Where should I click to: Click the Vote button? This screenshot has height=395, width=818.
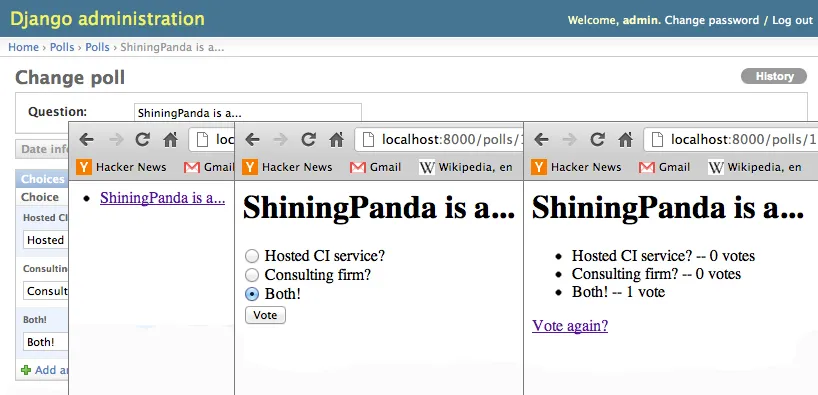tap(265, 315)
